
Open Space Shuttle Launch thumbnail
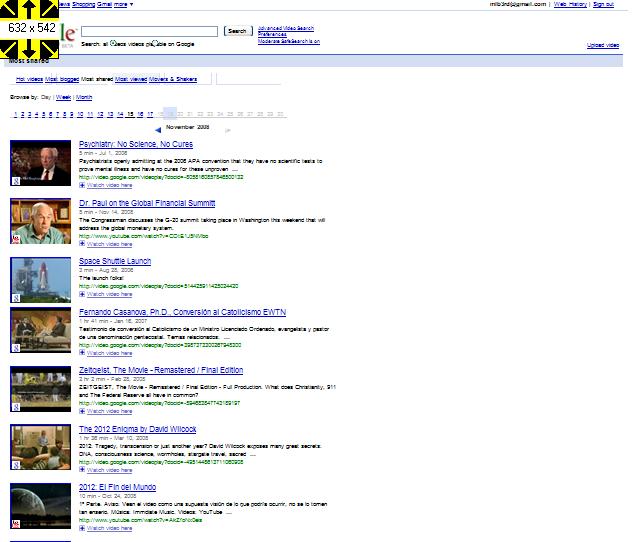click(x=40, y=280)
